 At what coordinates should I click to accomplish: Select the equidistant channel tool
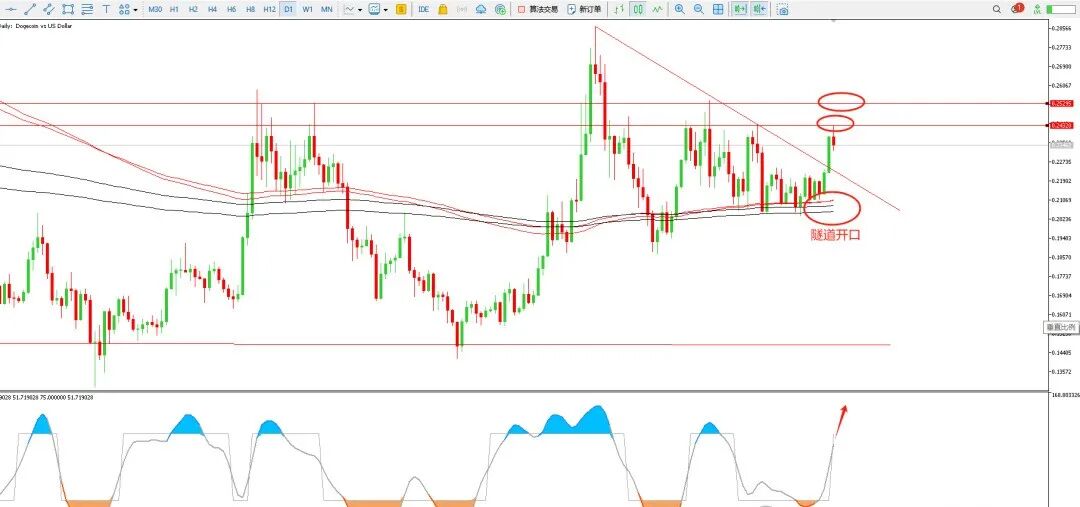tap(49, 10)
